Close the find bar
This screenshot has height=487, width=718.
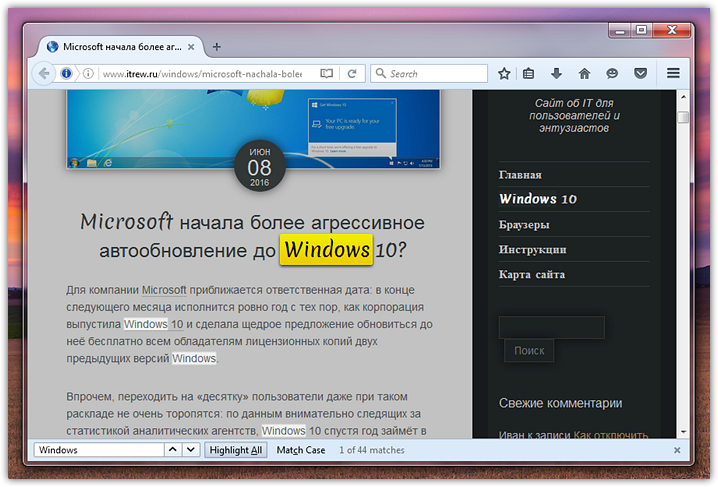click(677, 450)
